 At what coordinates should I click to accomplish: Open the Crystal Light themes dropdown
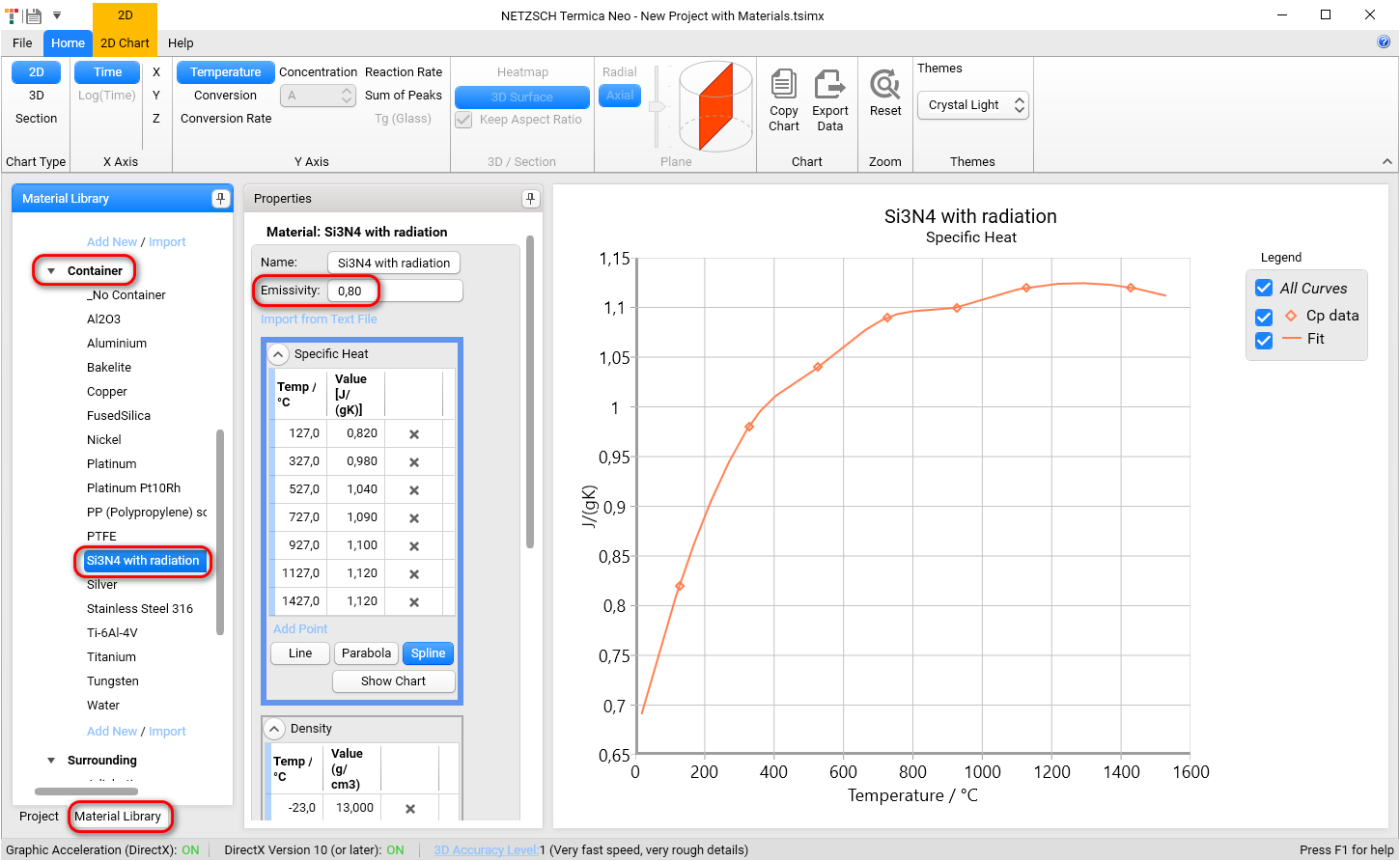(971, 105)
